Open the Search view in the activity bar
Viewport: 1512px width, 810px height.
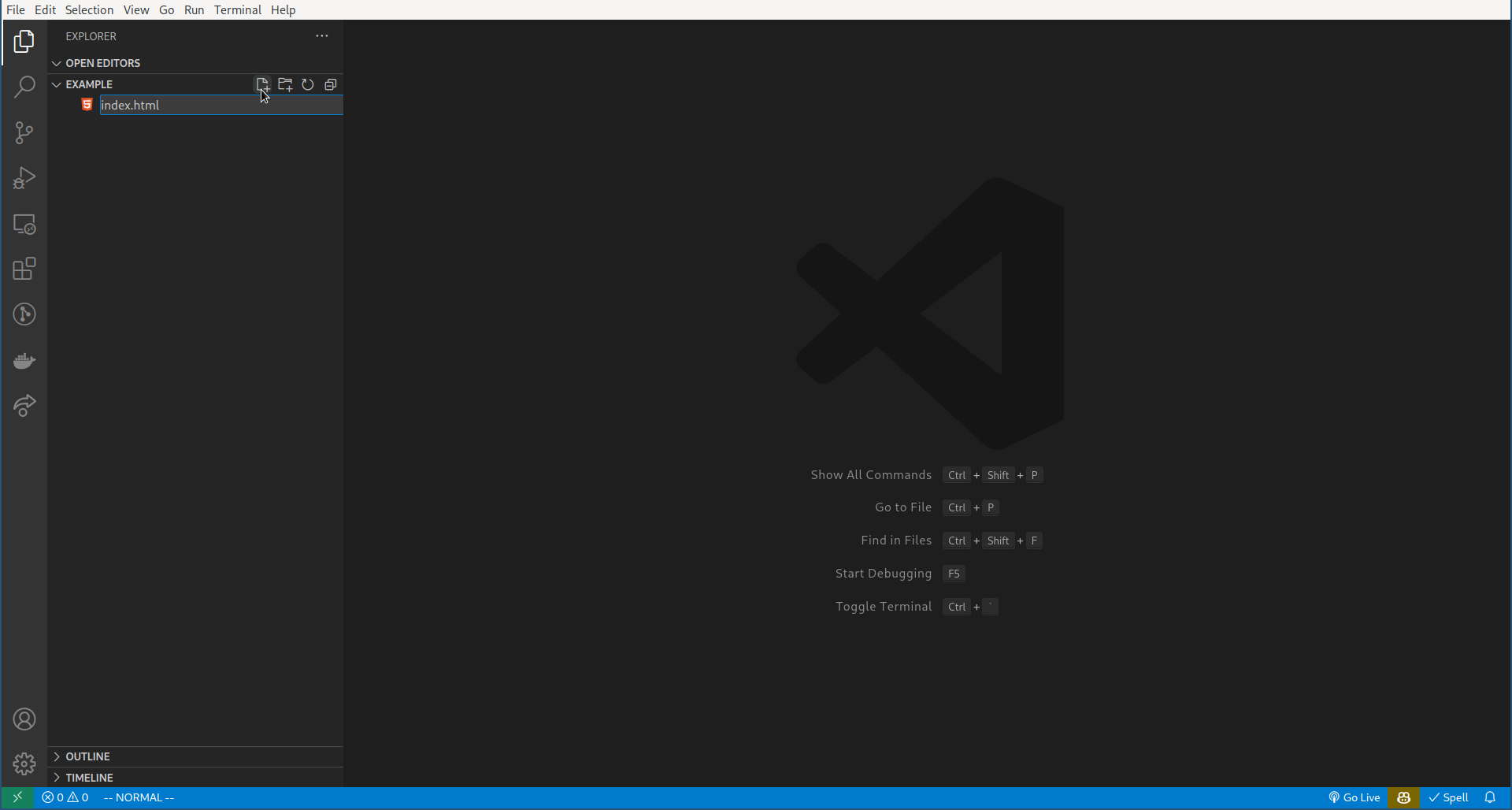24,87
